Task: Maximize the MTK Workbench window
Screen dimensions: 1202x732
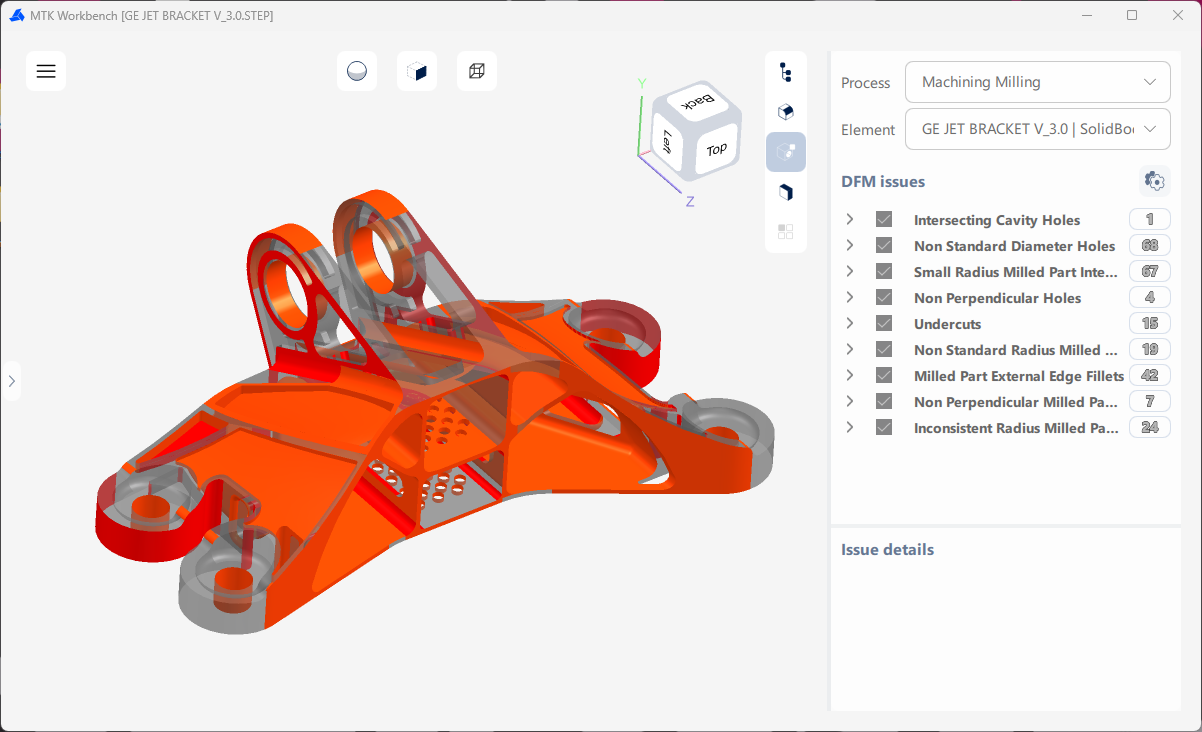Action: click(x=1132, y=15)
